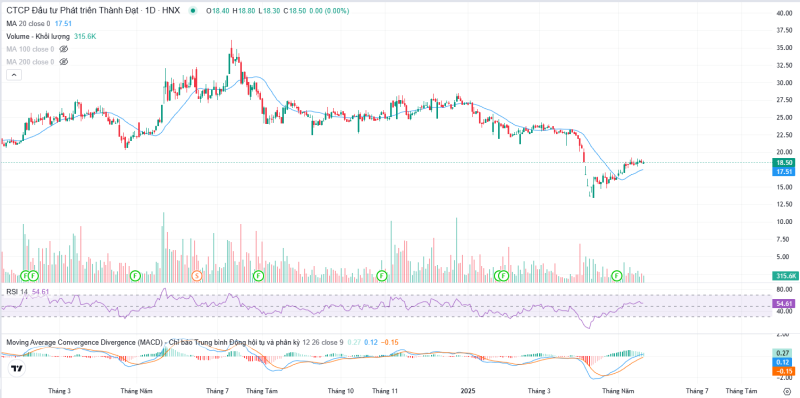Screen dimensions: 800x398
Task: Click the Tháng 11 time axis label
Action: click(385, 391)
